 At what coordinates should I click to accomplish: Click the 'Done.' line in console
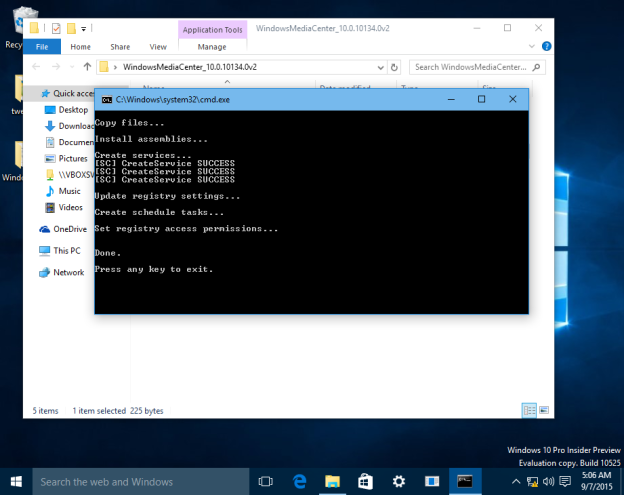point(107,253)
